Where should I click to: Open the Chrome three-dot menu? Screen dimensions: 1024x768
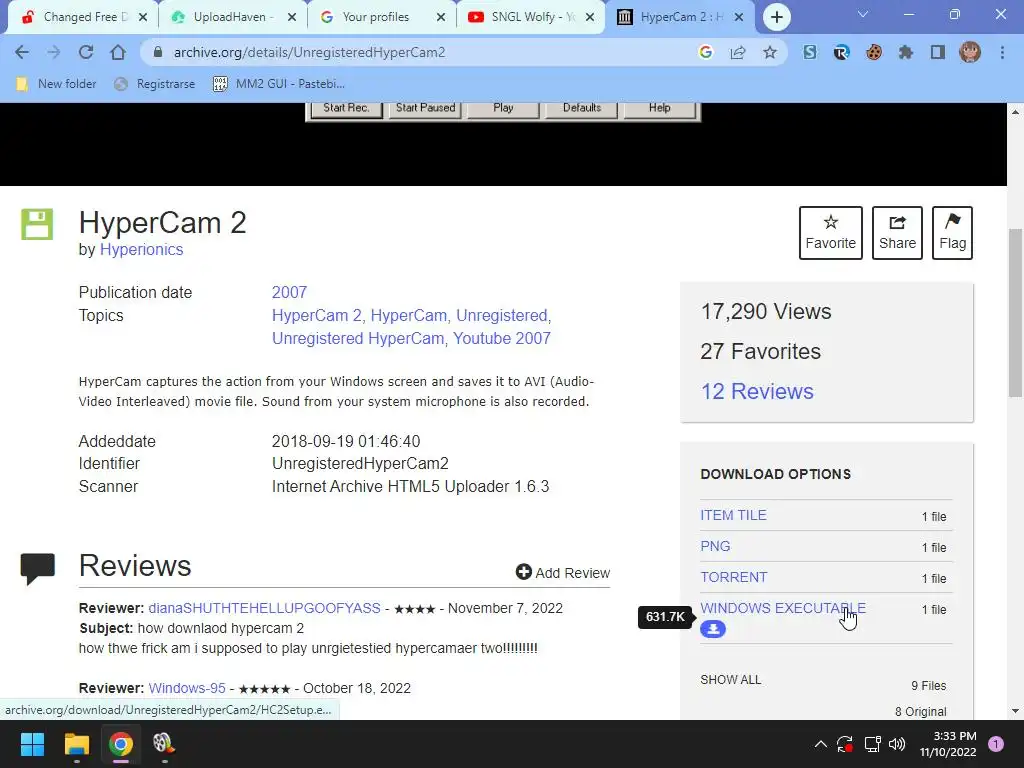[1002, 52]
